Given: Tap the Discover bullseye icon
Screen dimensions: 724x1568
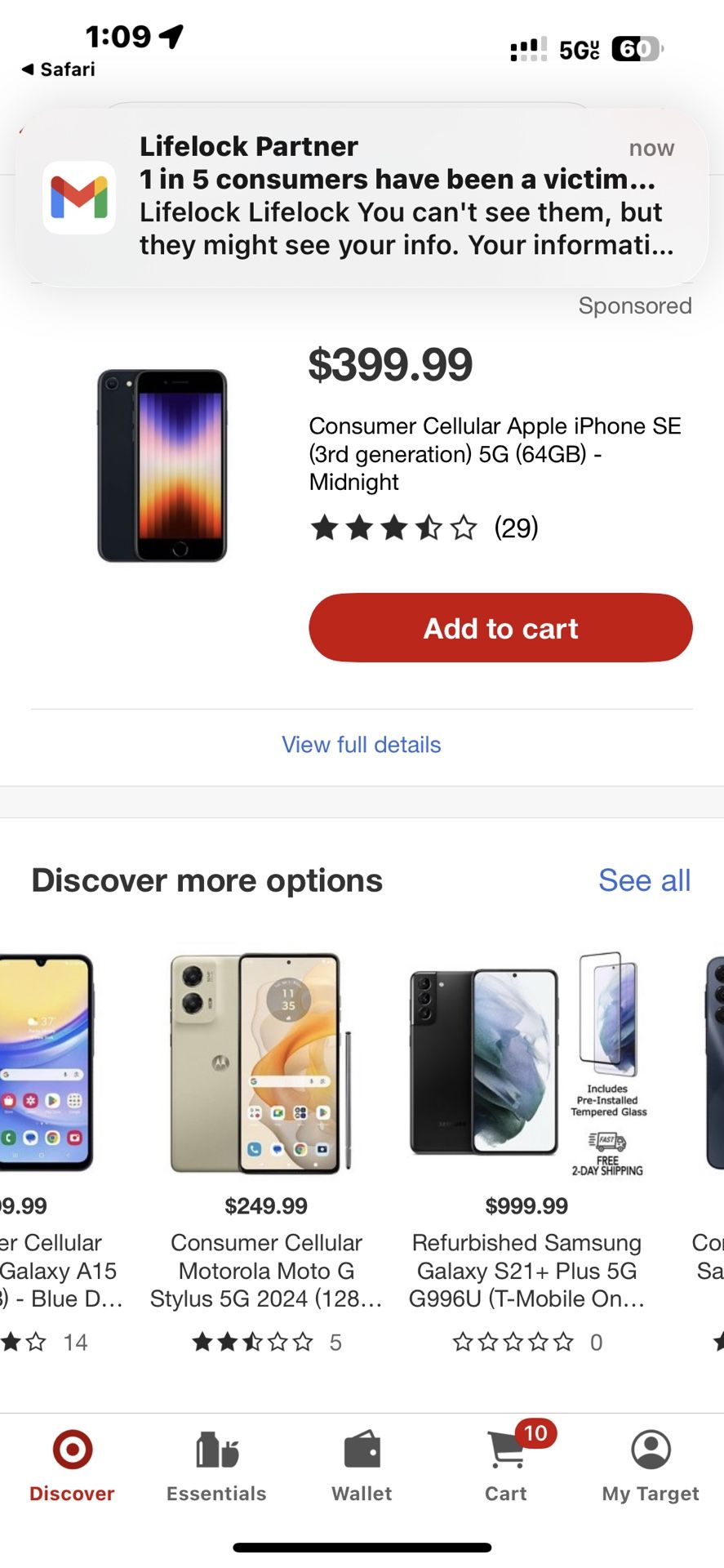Looking at the screenshot, I should click(72, 1450).
